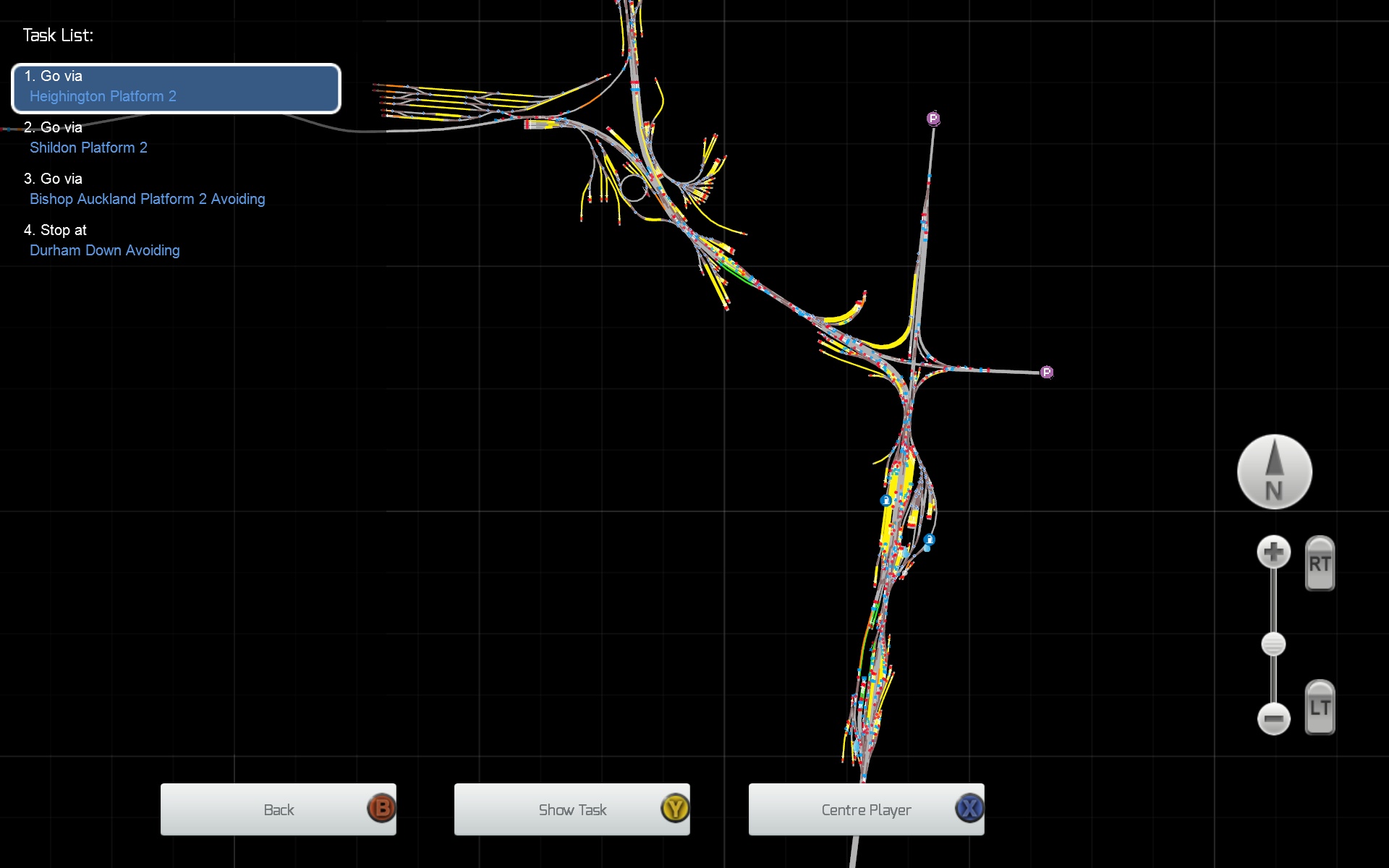This screenshot has width=1389, height=868.
Task: Select the western blue fuel pump marker
Action: [885, 501]
